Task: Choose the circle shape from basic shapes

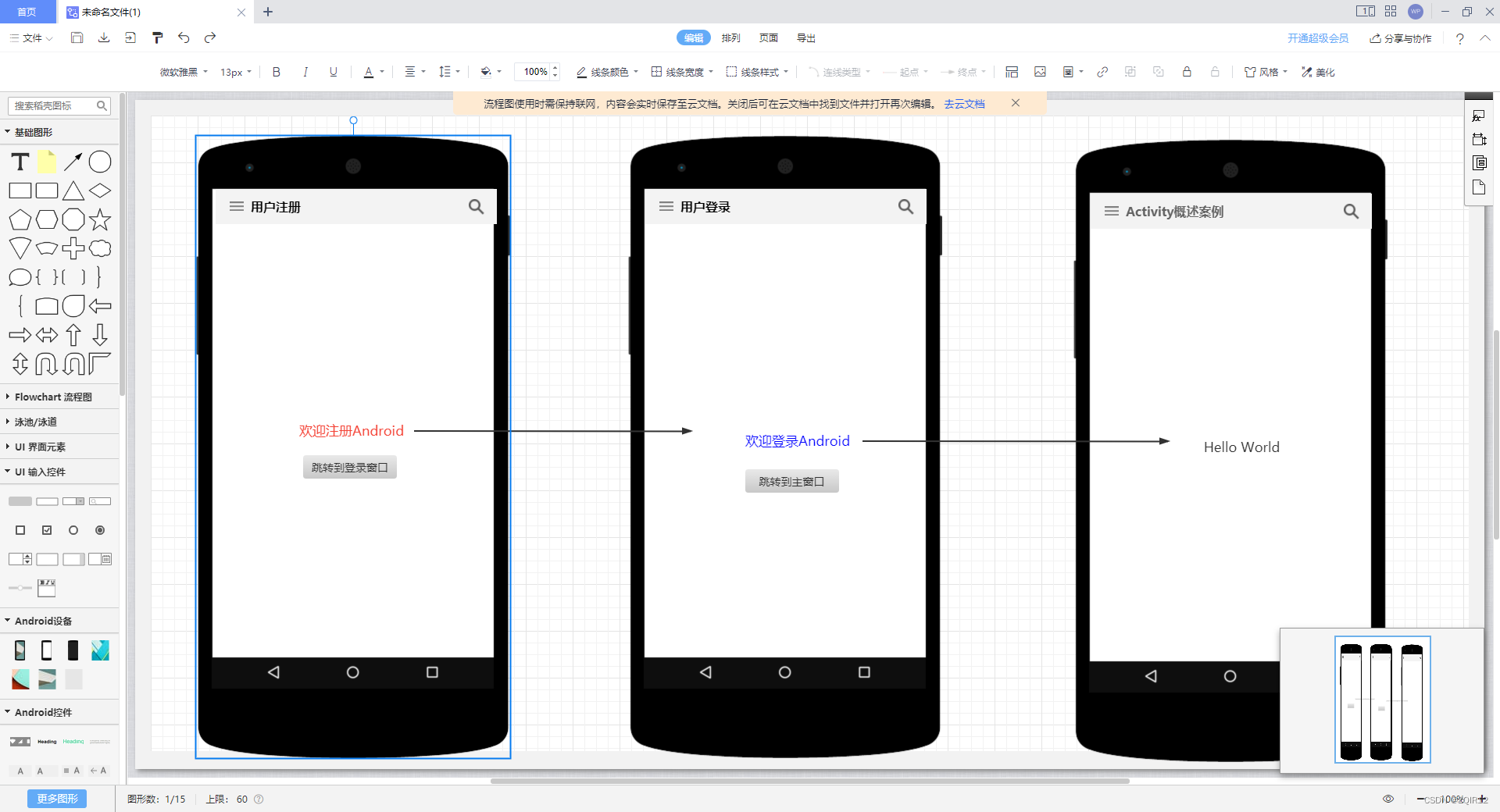Action: pyautogui.click(x=100, y=162)
